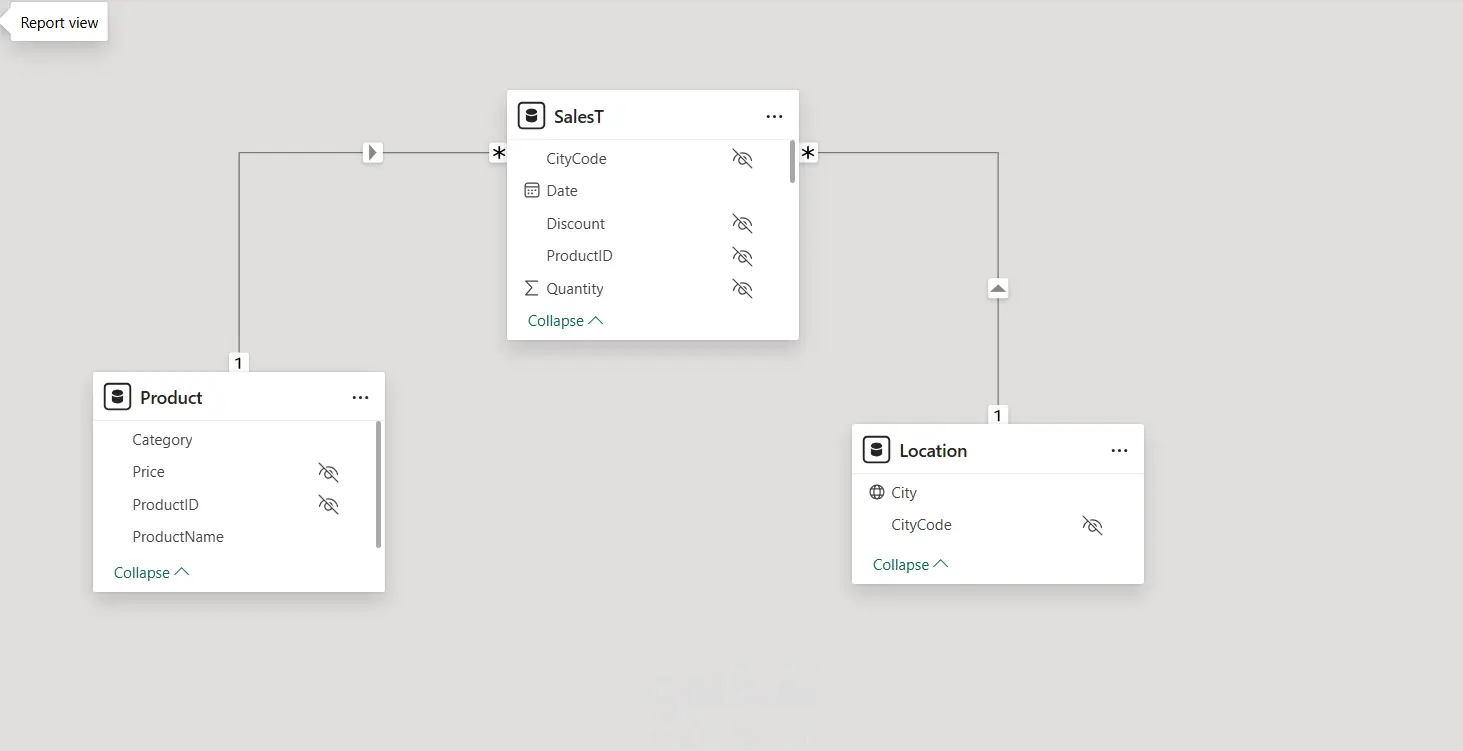Toggle visibility of CityCode in SalesT table

[742, 159]
